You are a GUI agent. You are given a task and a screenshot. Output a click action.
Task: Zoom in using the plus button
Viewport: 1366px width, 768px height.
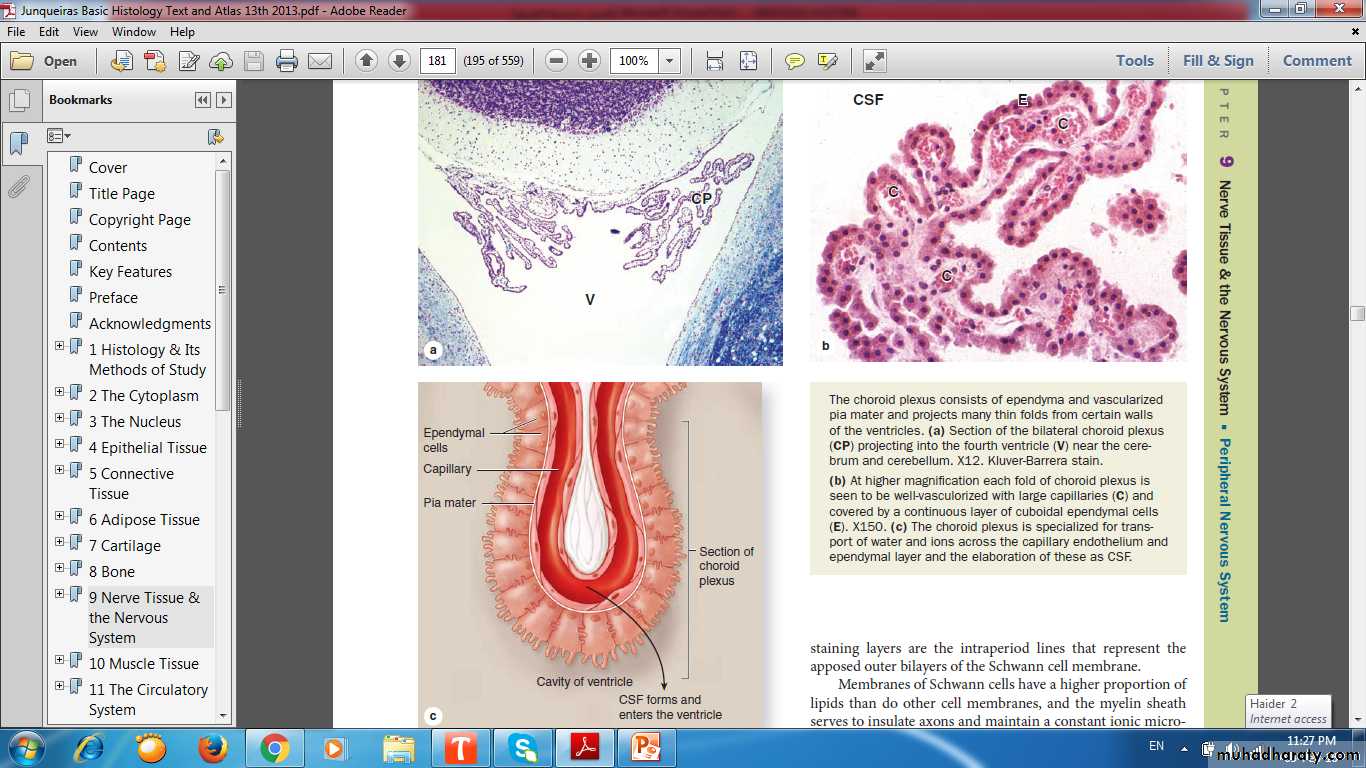point(590,61)
